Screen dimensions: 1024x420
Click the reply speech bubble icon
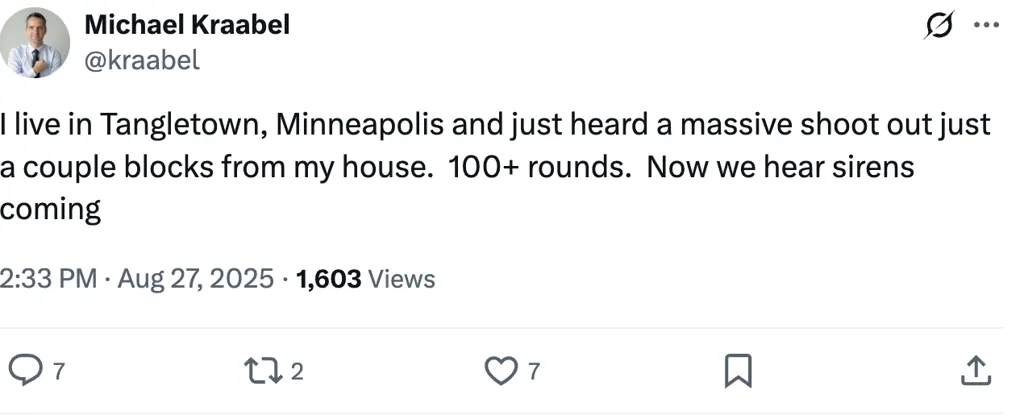pyautogui.click(x=23, y=371)
